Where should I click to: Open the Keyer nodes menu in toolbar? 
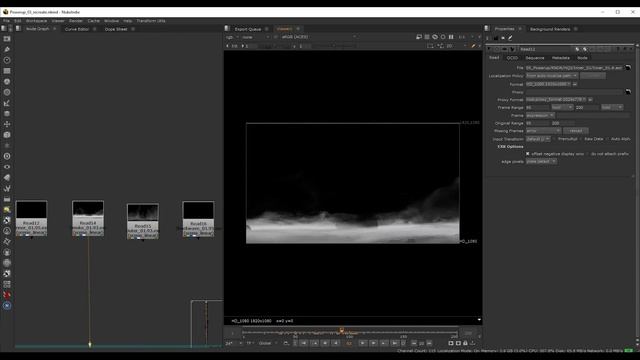pyautogui.click(x=7, y=103)
